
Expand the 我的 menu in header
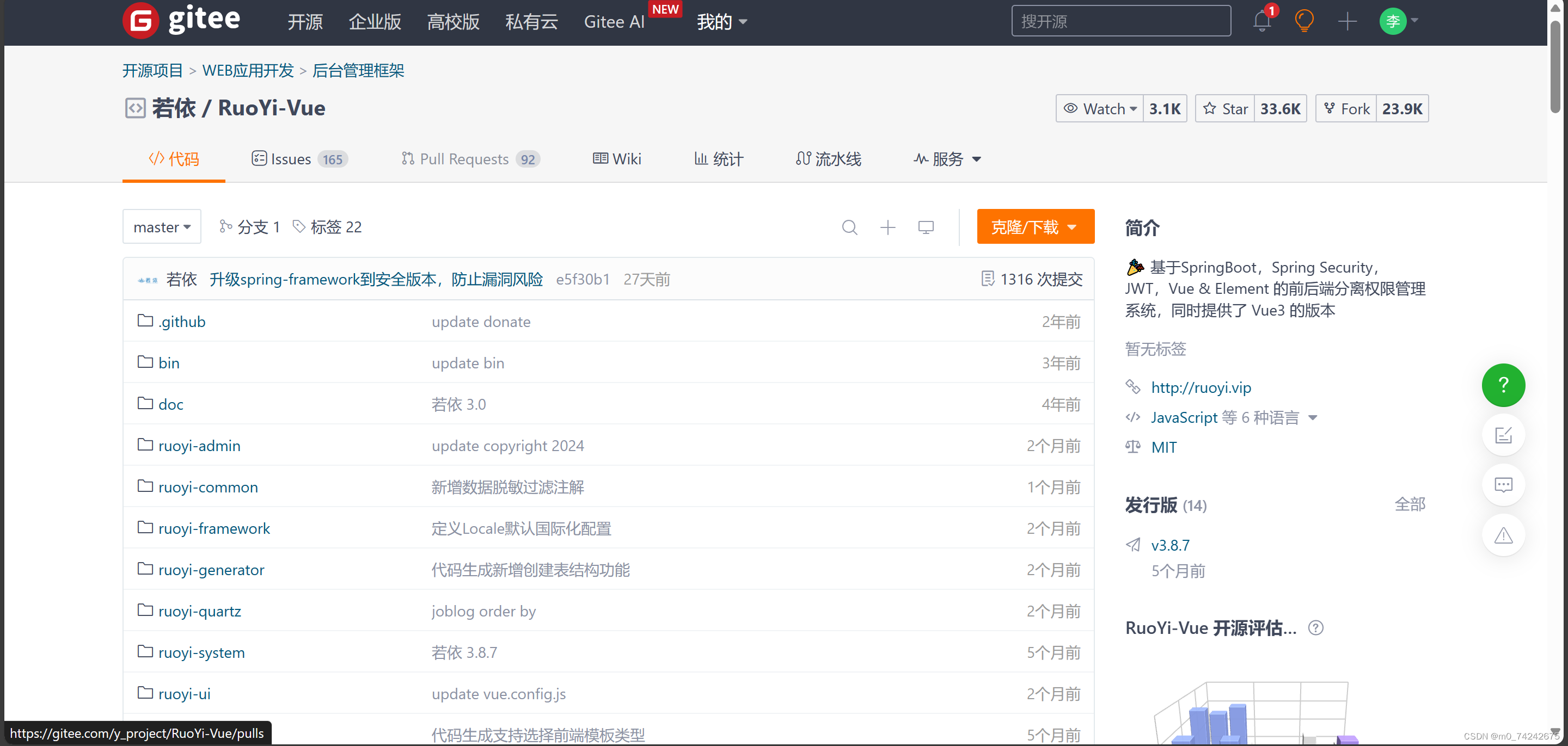(x=722, y=22)
